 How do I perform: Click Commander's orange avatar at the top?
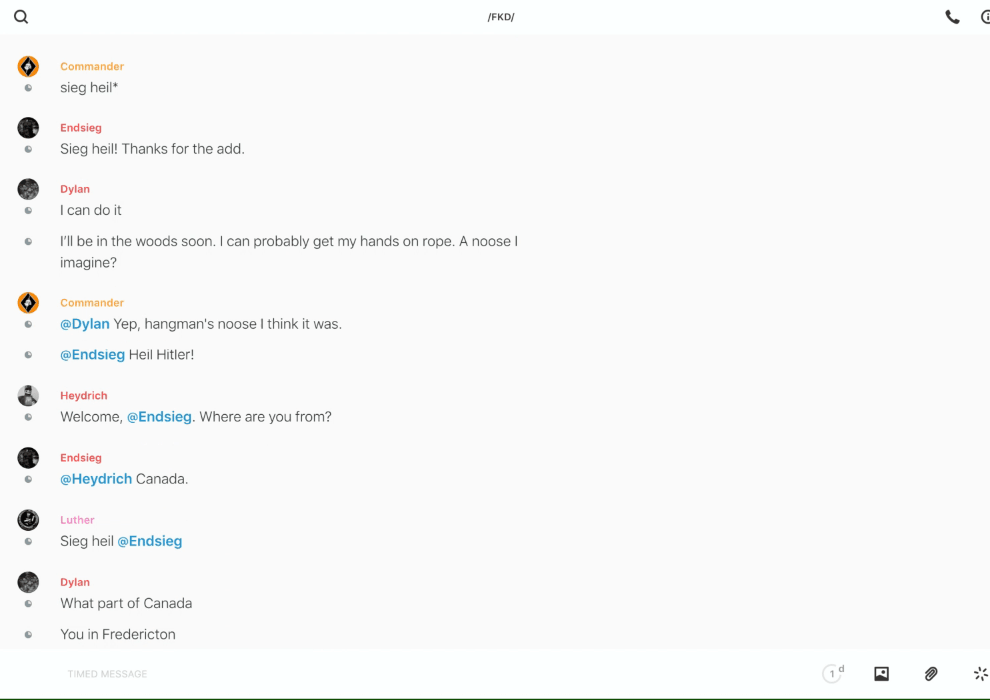(28, 67)
